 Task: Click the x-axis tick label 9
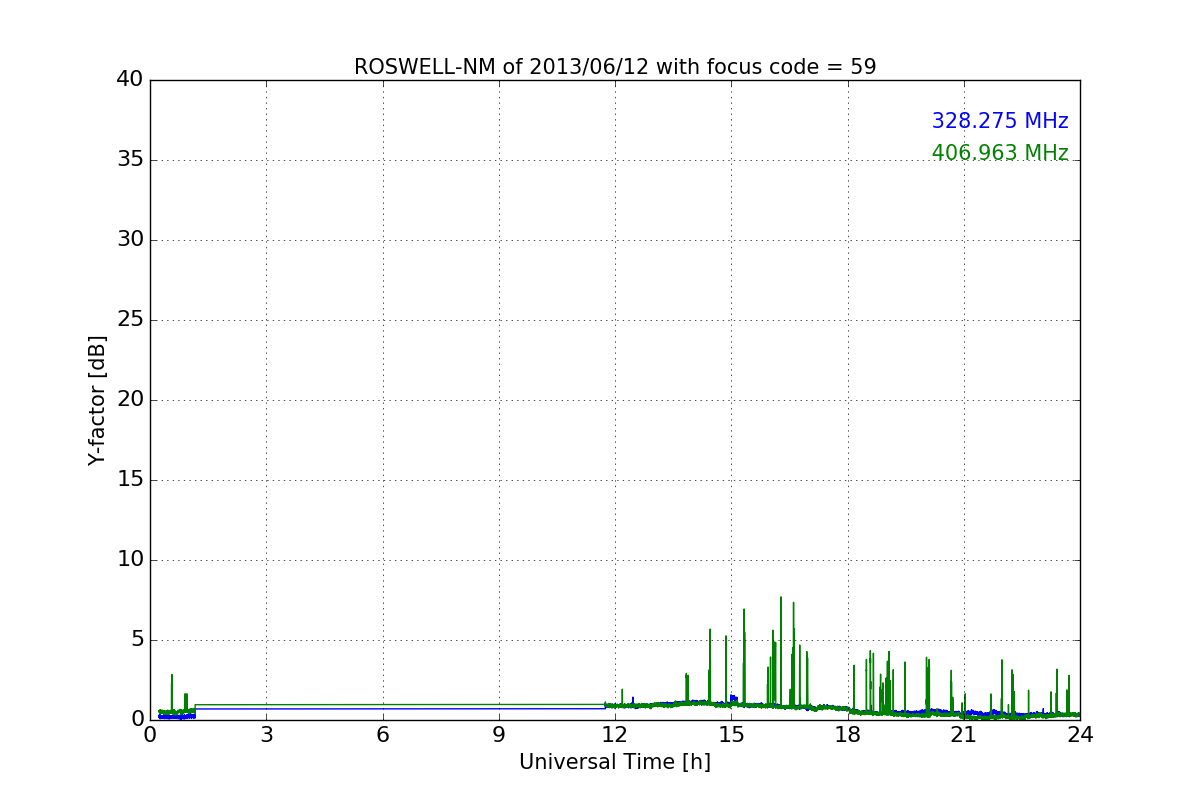click(499, 735)
